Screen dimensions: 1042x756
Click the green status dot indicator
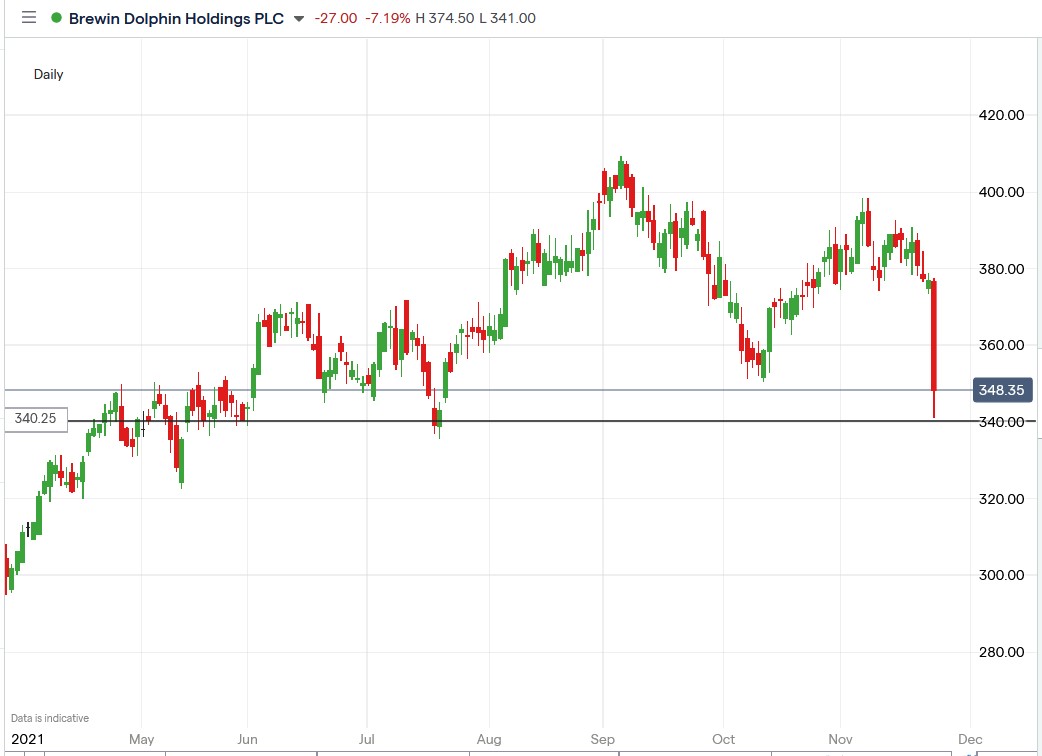(x=58, y=18)
